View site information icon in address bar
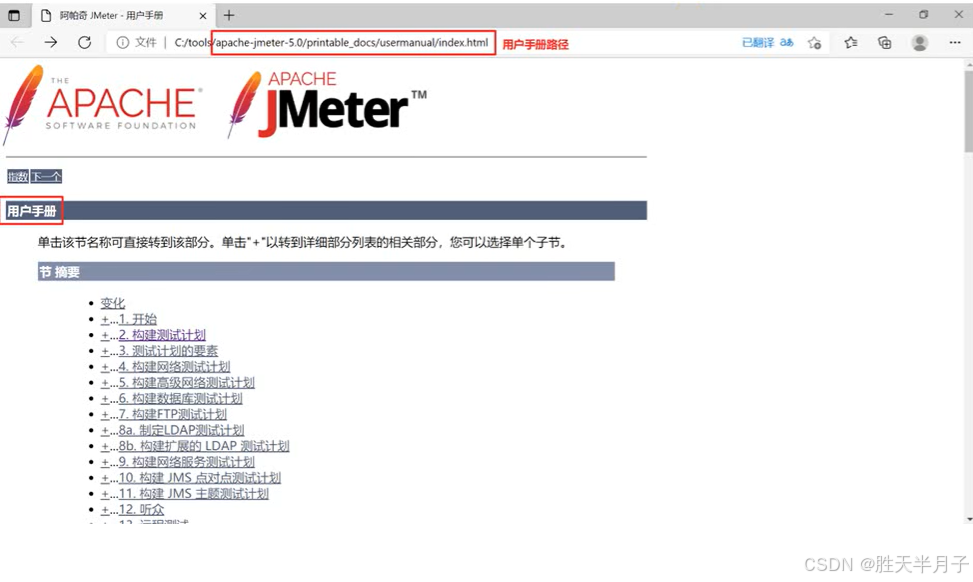973x582 pixels. click(x=123, y=42)
